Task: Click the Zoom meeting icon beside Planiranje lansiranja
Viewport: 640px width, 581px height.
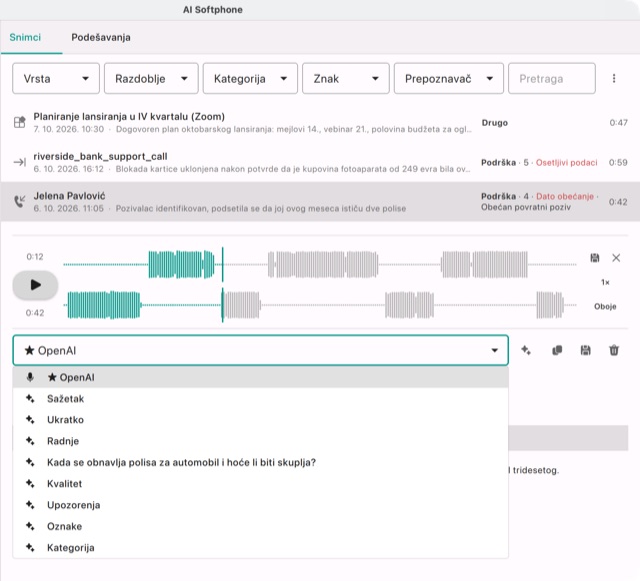Action: click(20, 122)
